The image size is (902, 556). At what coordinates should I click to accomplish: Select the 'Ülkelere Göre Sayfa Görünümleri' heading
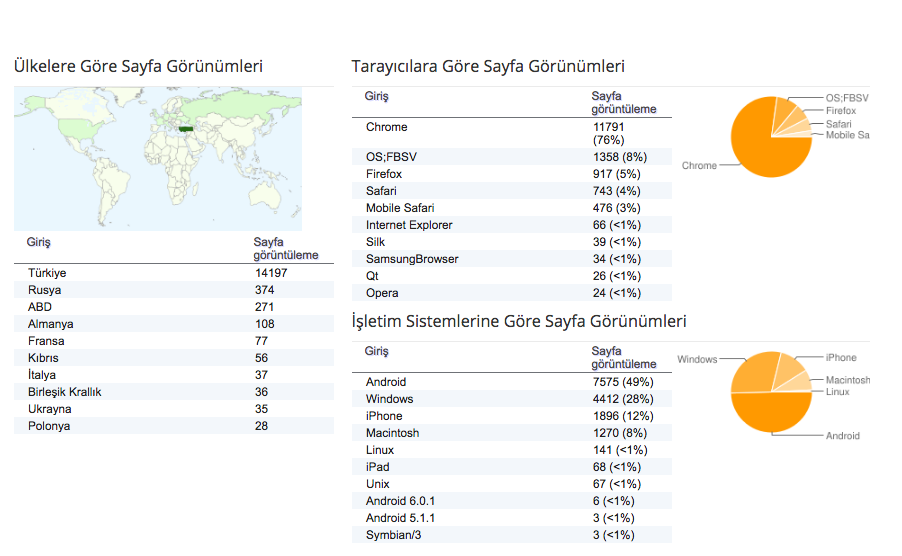(x=138, y=66)
